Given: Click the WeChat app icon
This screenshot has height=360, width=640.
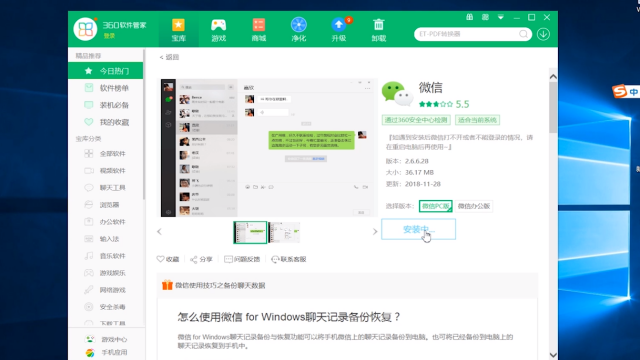Looking at the screenshot, I should click(x=397, y=93).
